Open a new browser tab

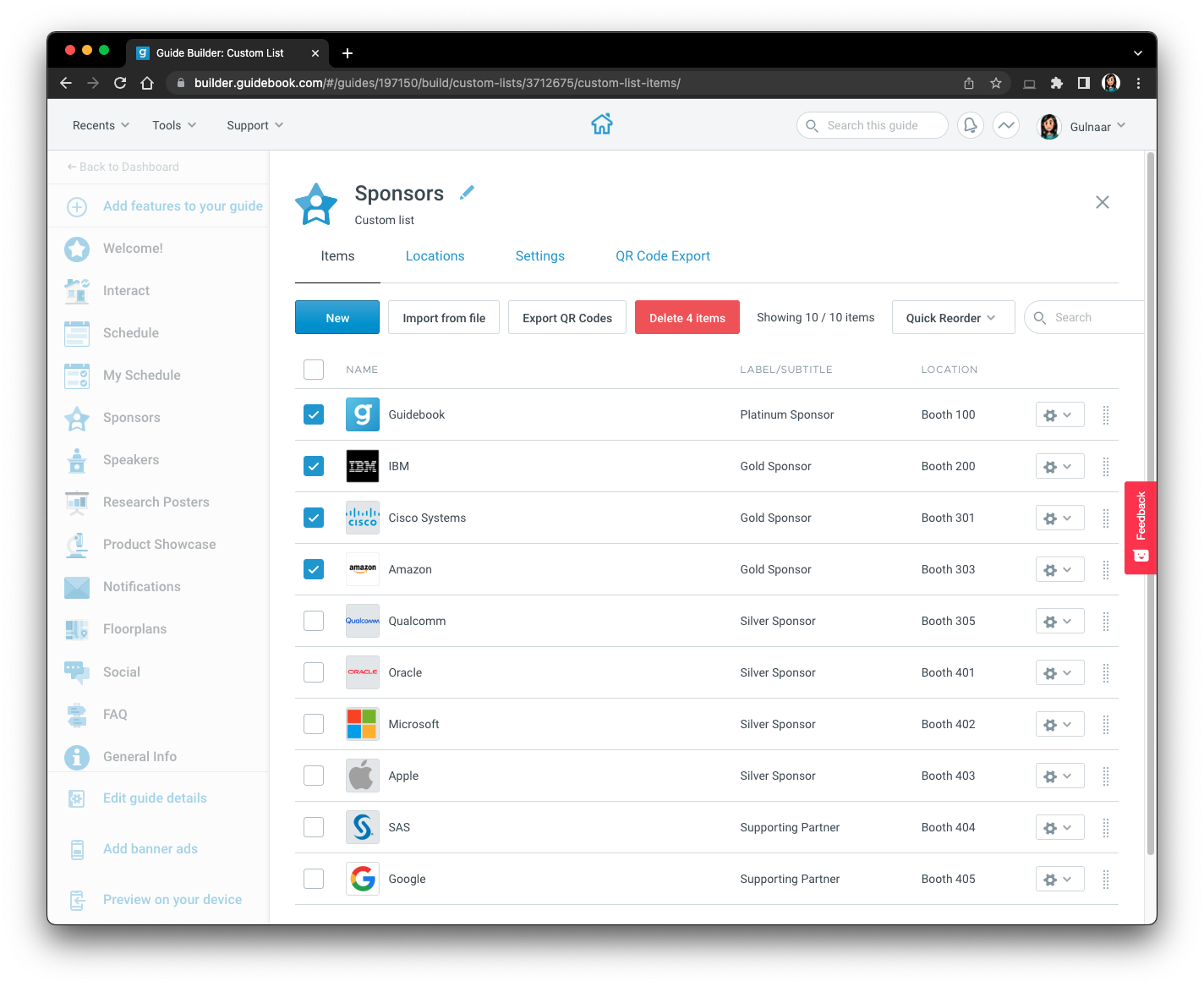pos(348,53)
